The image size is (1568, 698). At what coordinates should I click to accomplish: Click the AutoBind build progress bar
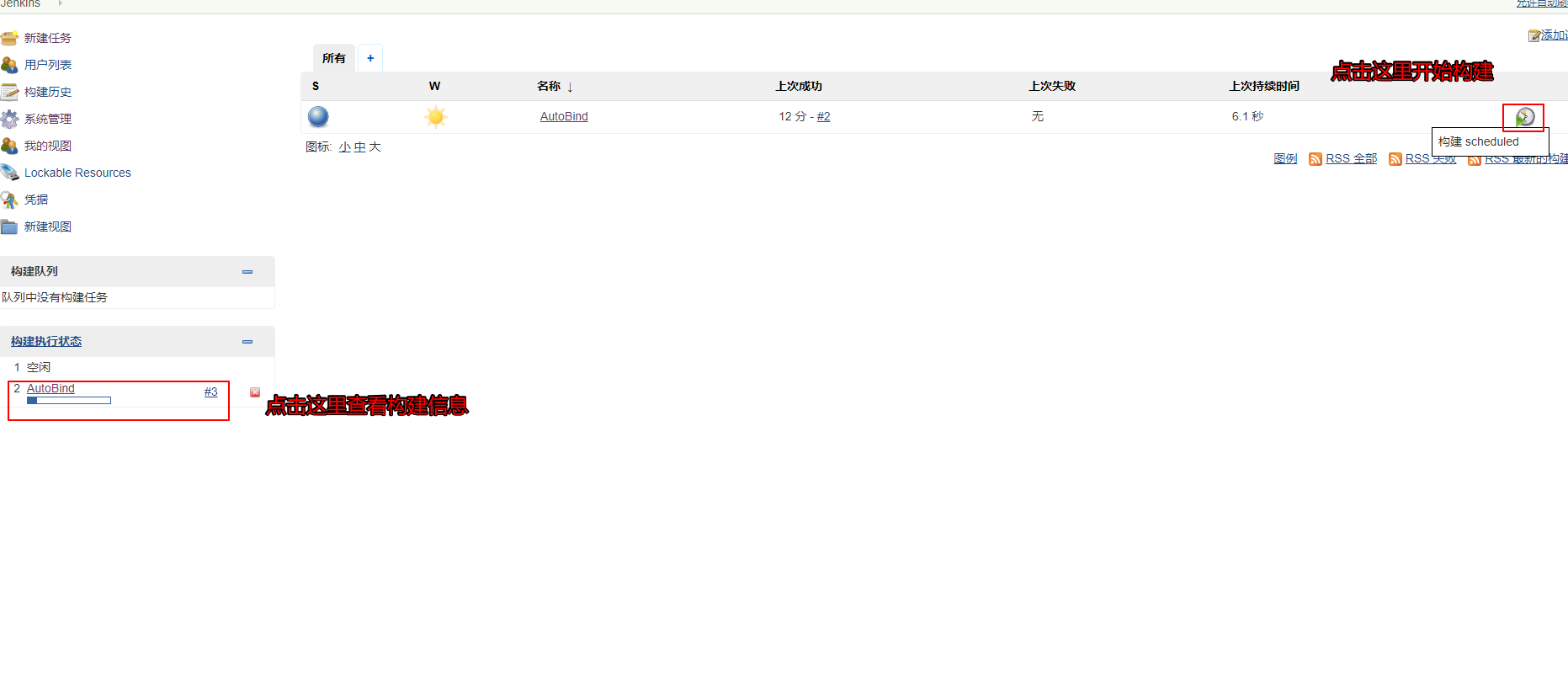click(69, 401)
